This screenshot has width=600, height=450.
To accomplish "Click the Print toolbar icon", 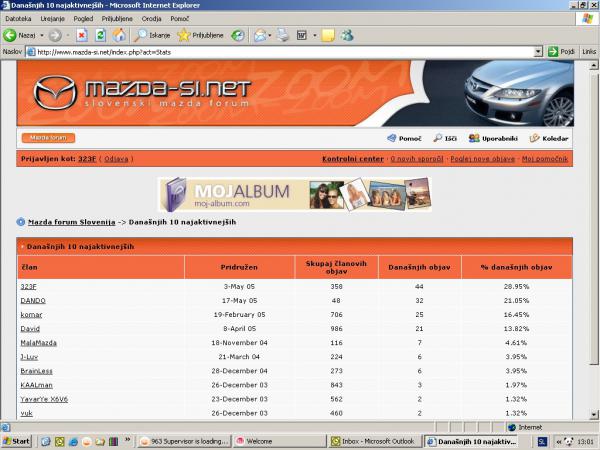I will (x=283, y=35).
